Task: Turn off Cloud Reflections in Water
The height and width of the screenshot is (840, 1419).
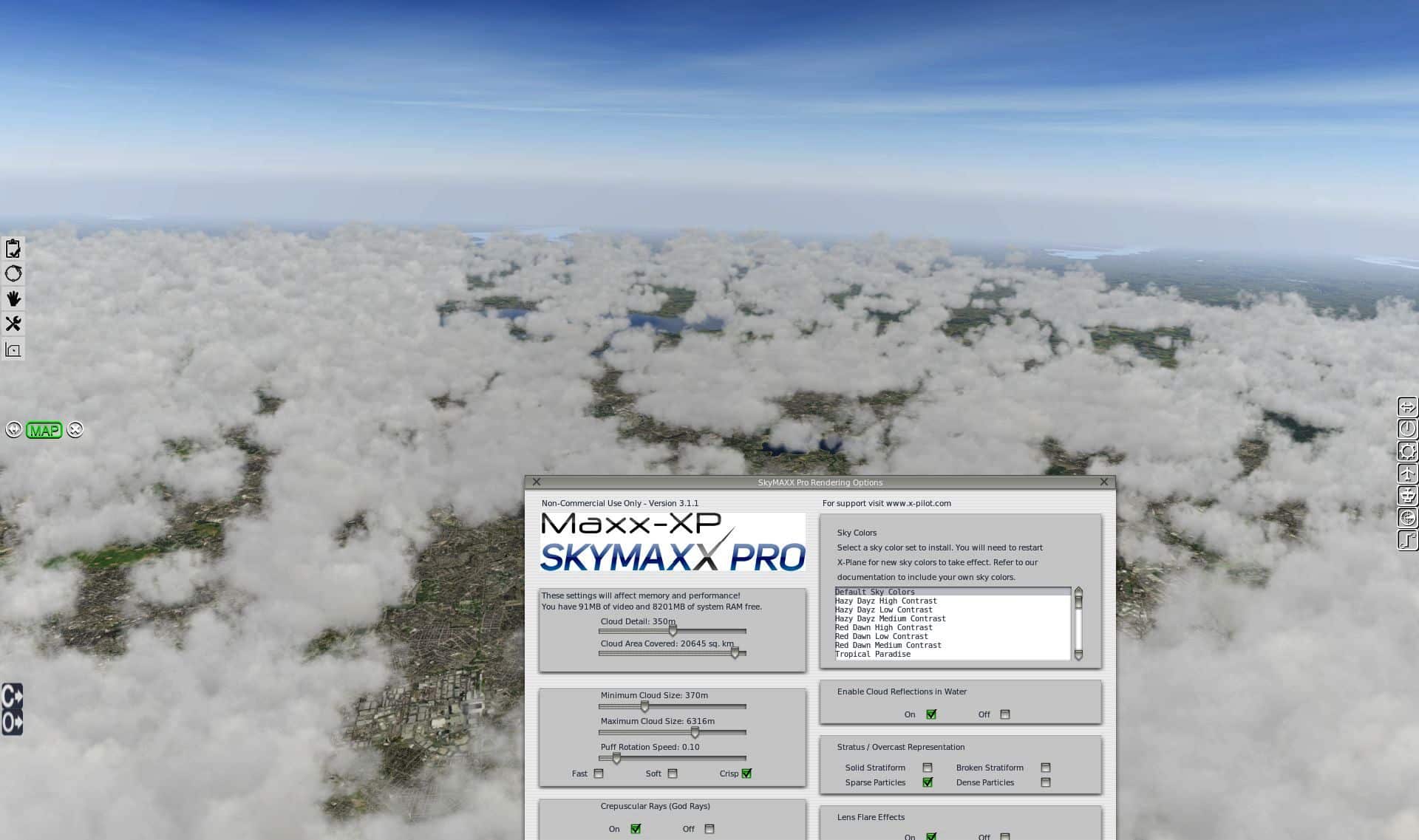Action: coord(1004,714)
